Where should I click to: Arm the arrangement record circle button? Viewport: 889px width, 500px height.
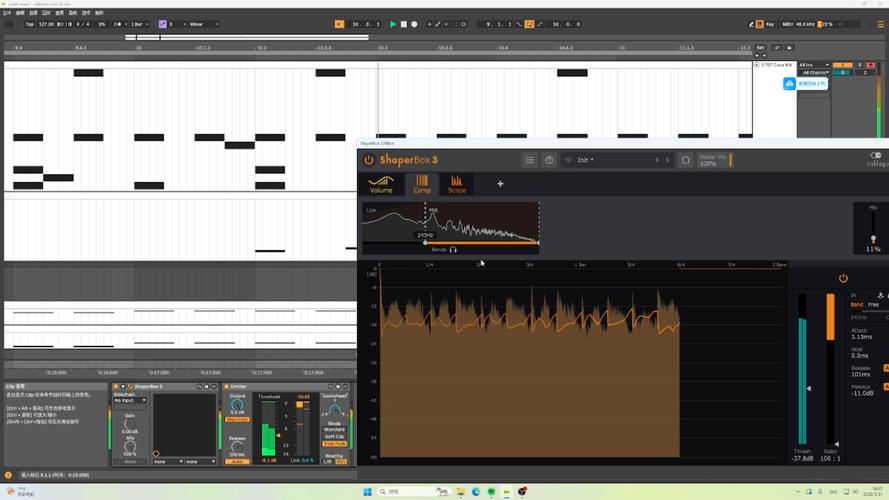coord(414,24)
